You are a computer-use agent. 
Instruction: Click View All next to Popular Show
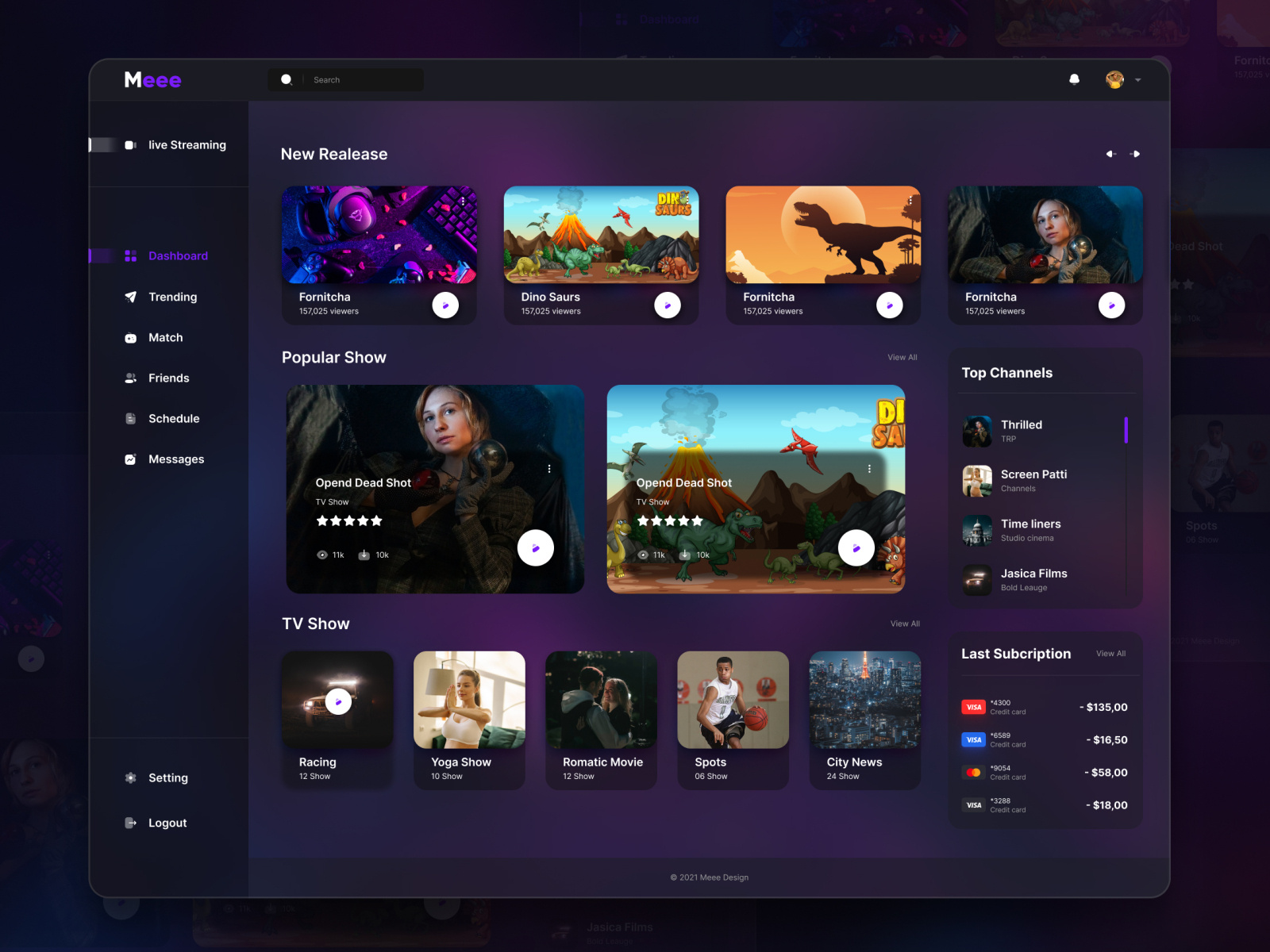coord(902,357)
